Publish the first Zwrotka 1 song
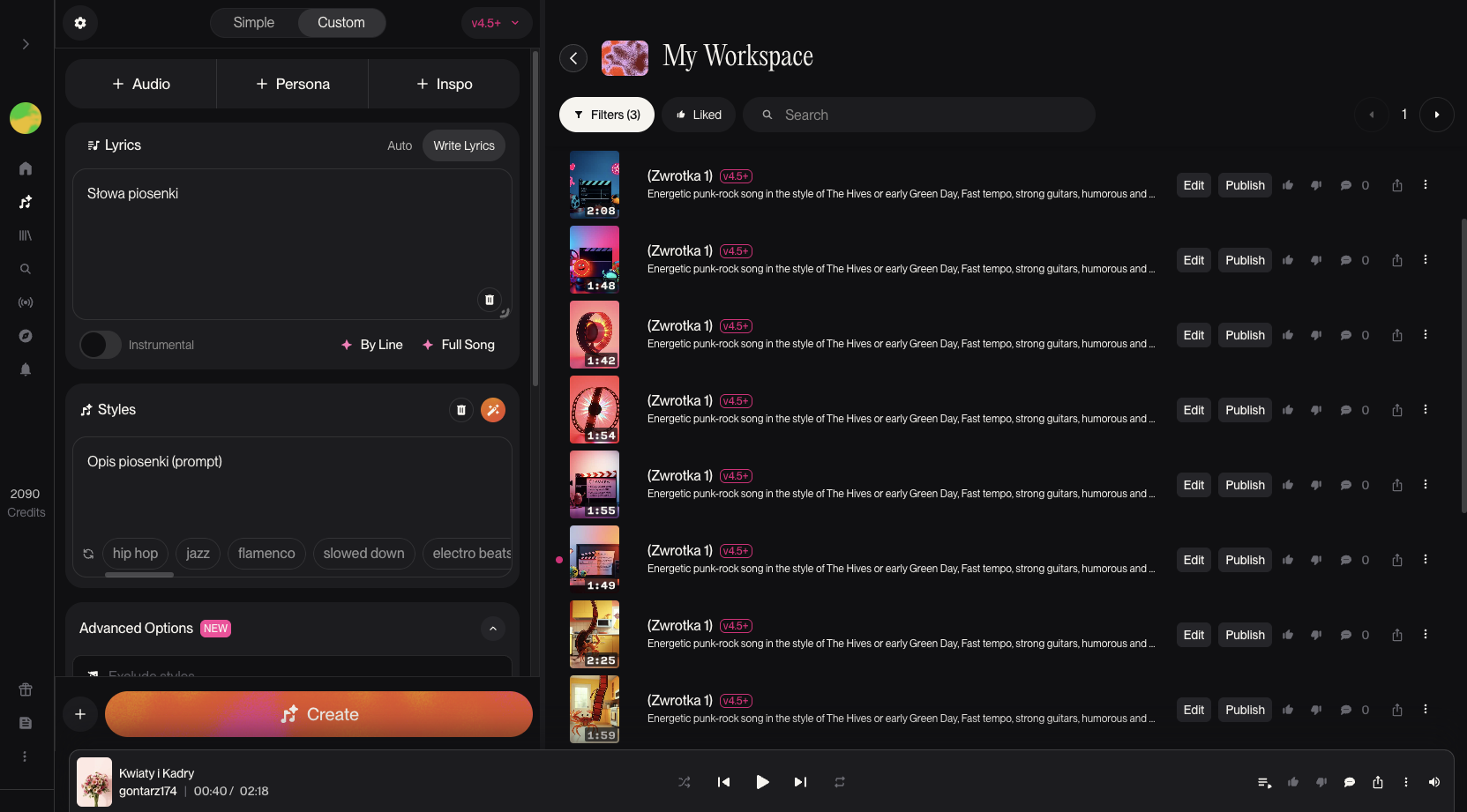Viewport: 1467px width, 812px height. click(1245, 185)
